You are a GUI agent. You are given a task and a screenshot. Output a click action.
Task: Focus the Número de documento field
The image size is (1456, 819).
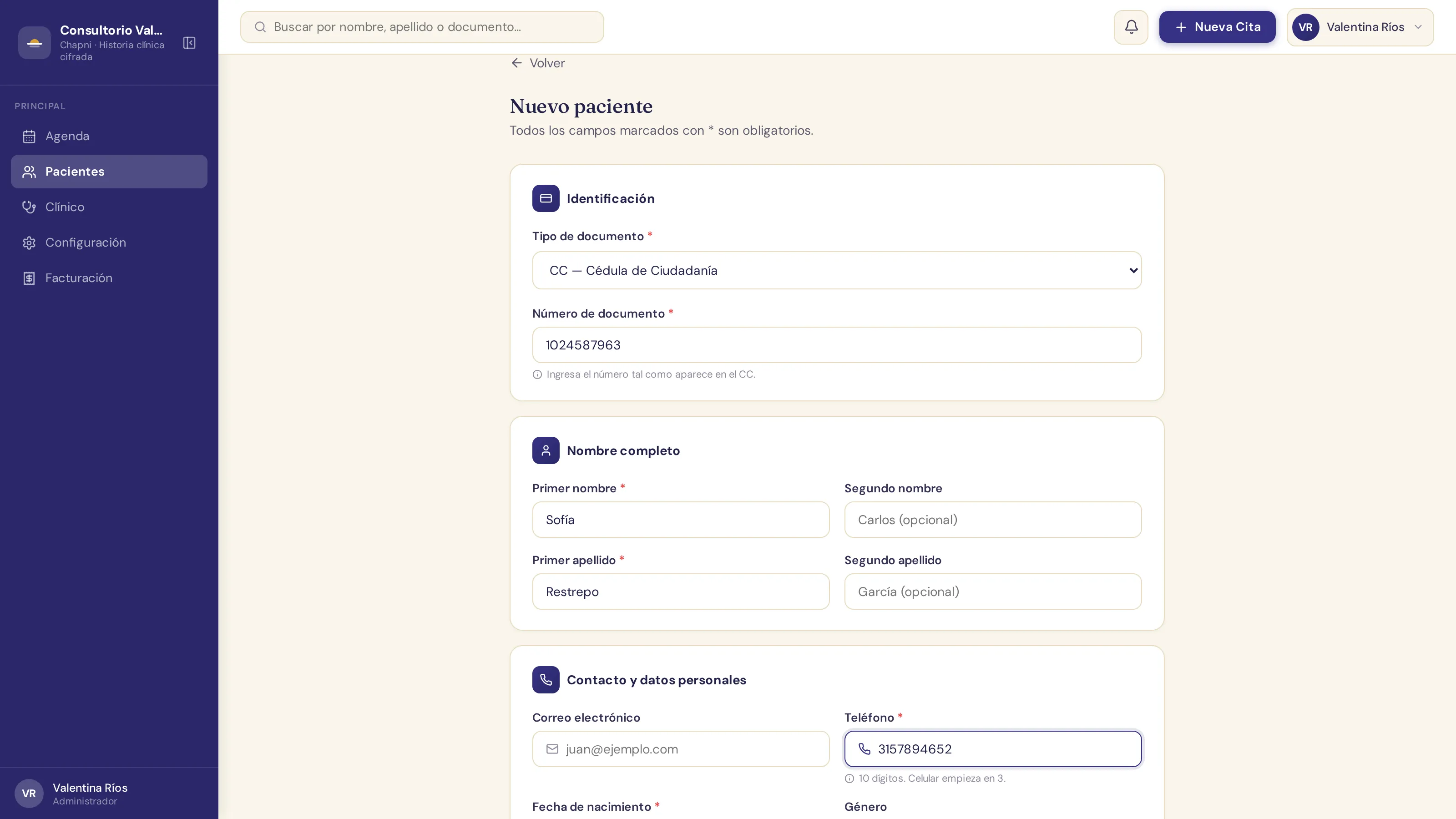coord(837,345)
